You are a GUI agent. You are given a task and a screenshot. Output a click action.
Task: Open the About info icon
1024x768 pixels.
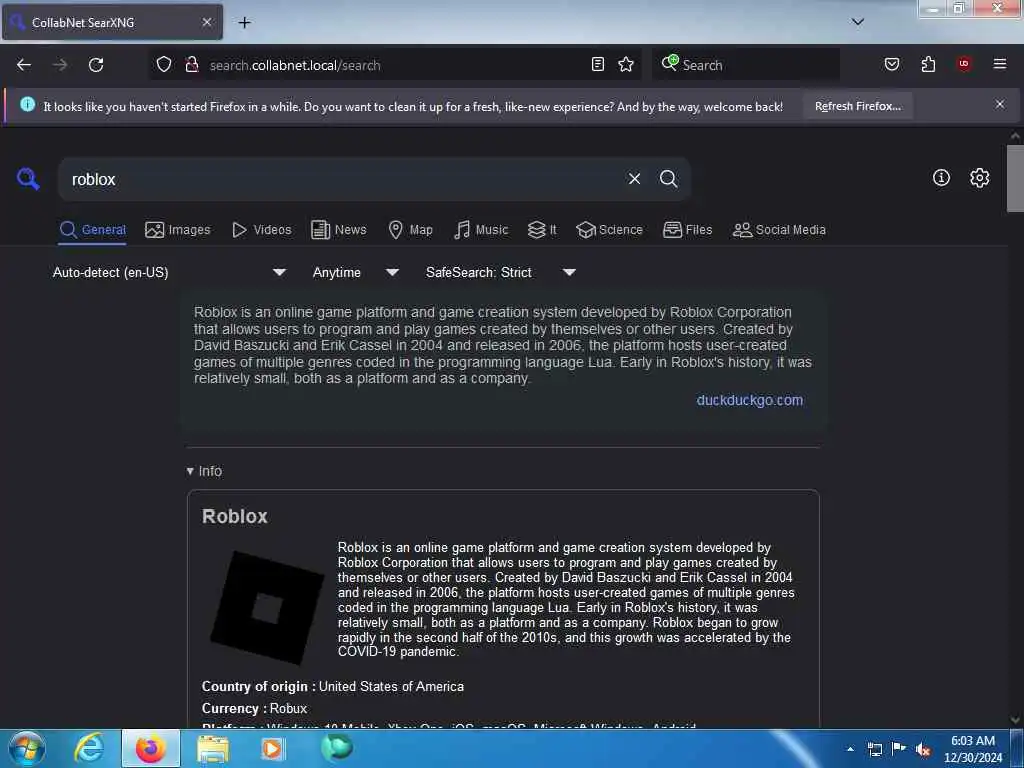coord(941,178)
